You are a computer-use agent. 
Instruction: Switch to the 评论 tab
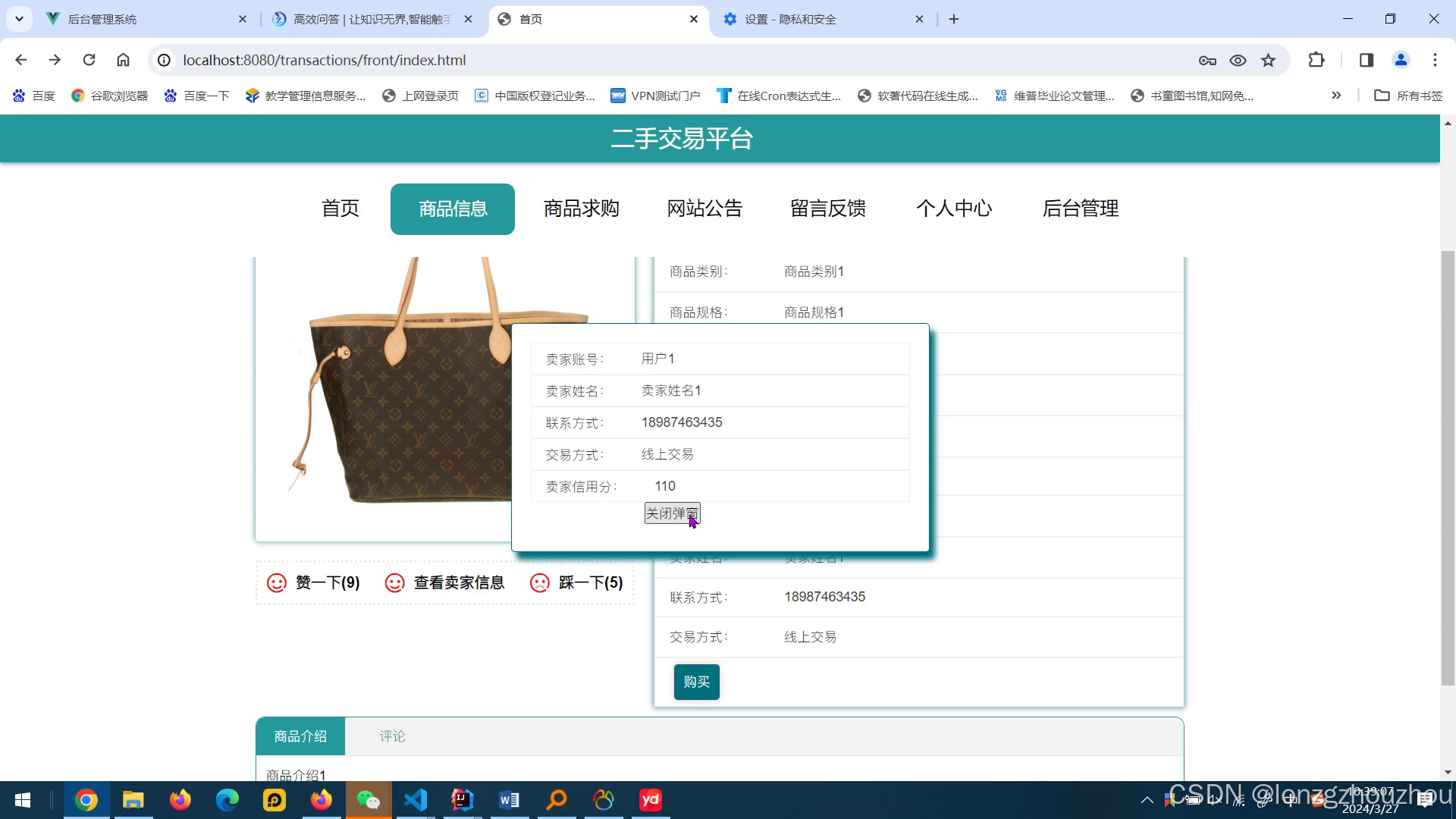pyautogui.click(x=392, y=736)
